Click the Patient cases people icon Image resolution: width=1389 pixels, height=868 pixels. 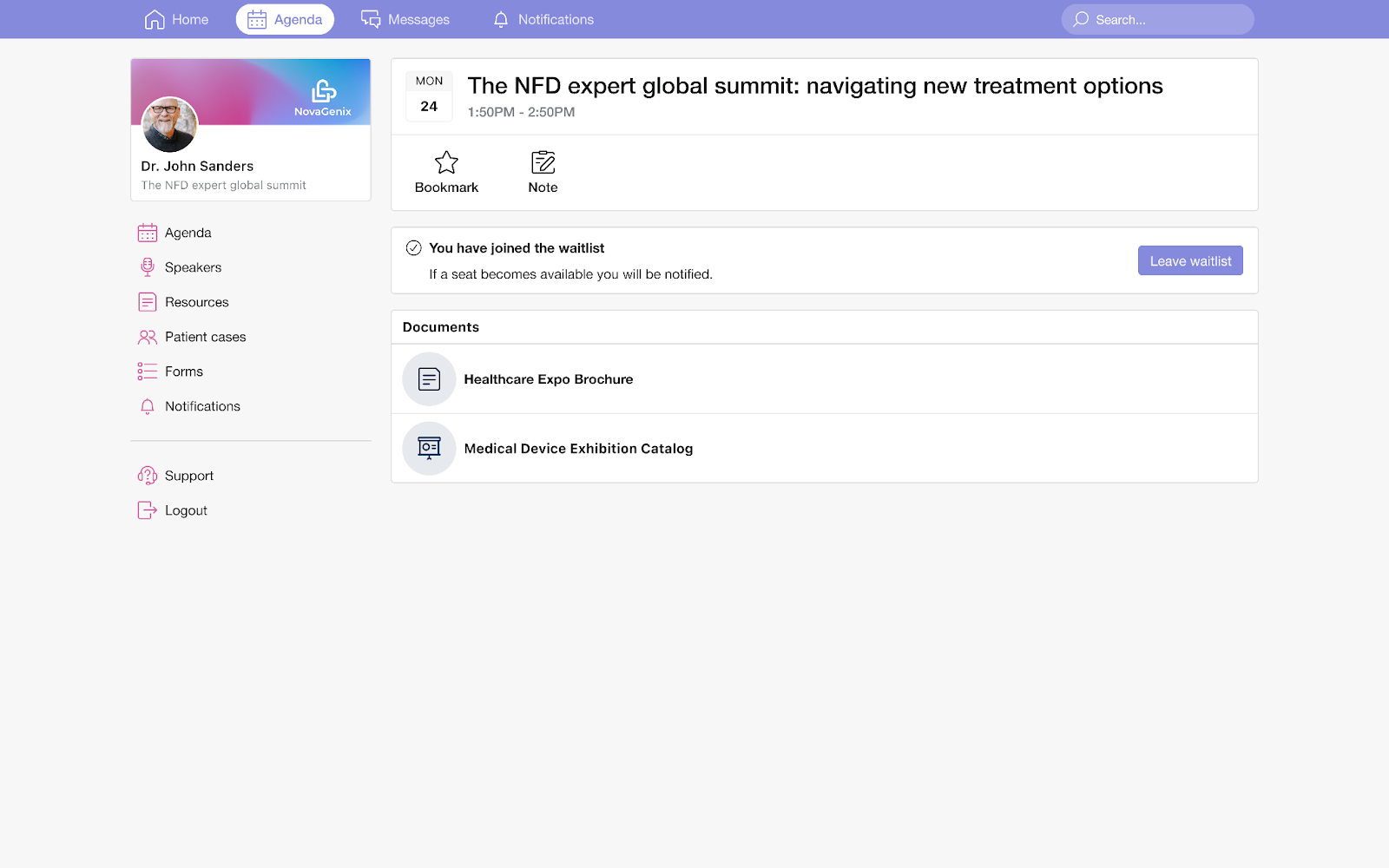[x=148, y=337]
